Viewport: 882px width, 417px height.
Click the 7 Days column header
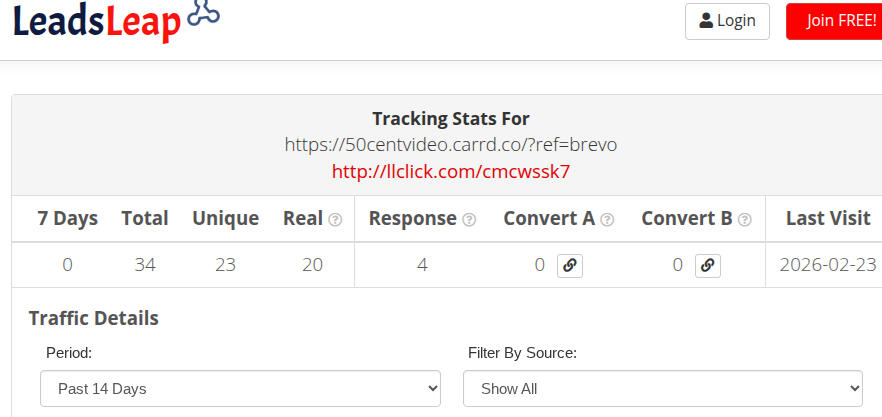(x=68, y=218)
